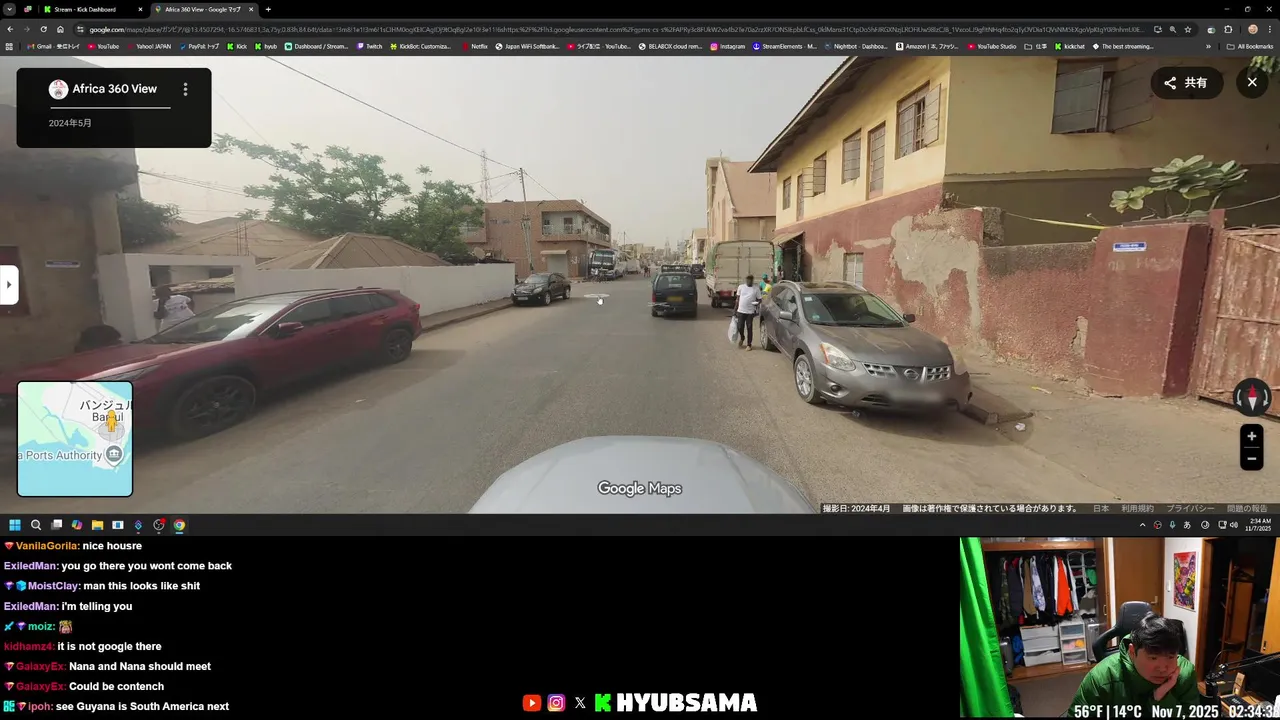Show hidden bookmarks with the chevron
The width and height of the screenshot is (1280, 720).
(1208, 46)
